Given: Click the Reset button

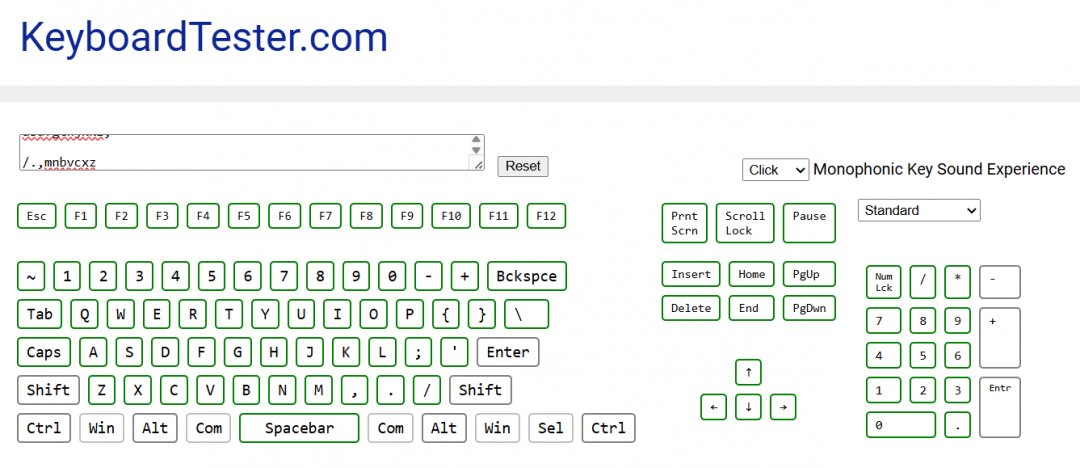Looking at the screenshot, I should click(x=523, y=166).
